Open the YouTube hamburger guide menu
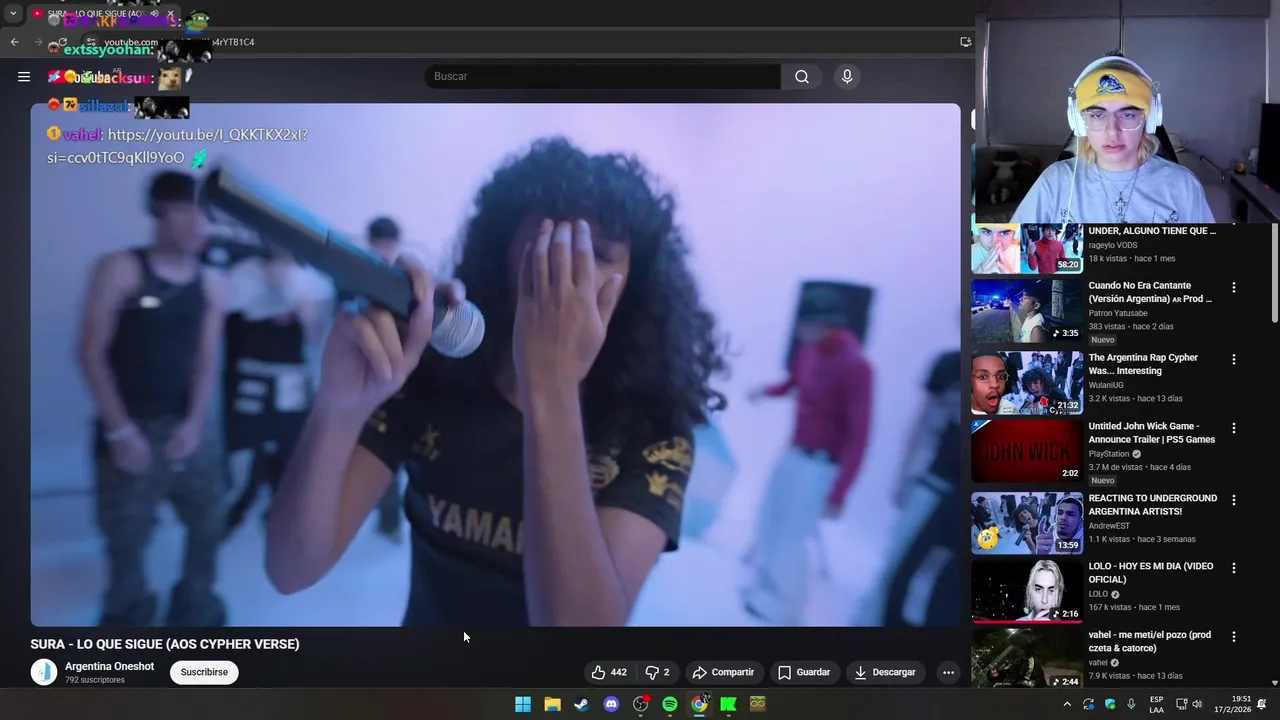The width and height of the screenshot is (1280, 720). click(24, 76)
